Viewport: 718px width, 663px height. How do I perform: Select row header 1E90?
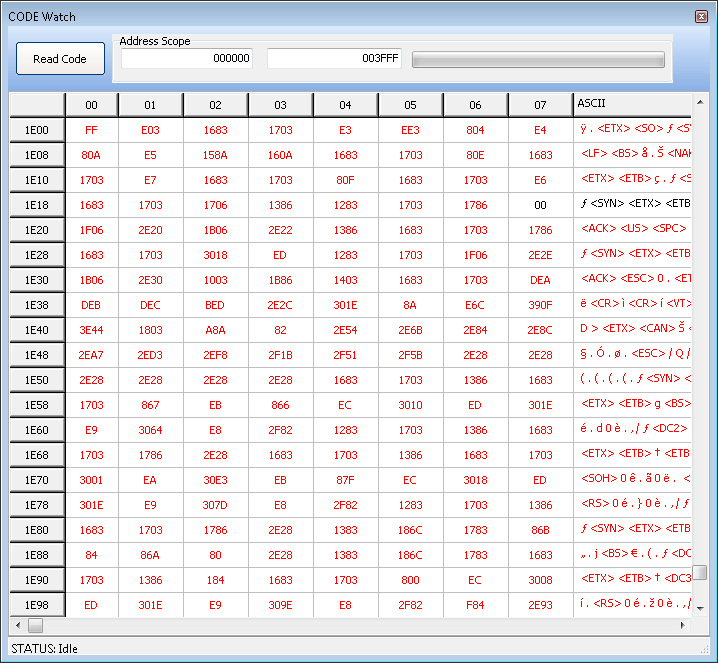(x=37, y=580)
